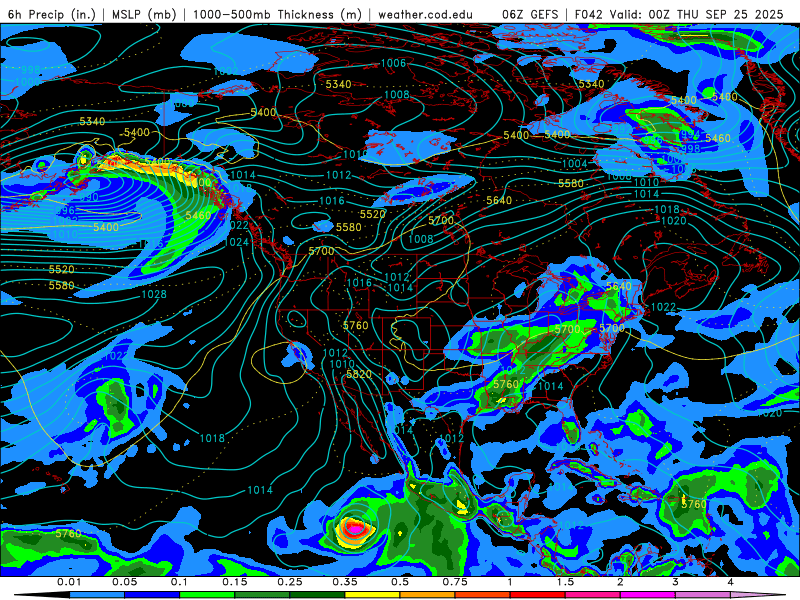Click the 1028 isobar contour label
The width and height of the screenshot is (800, 600).
tap(154, 294)
